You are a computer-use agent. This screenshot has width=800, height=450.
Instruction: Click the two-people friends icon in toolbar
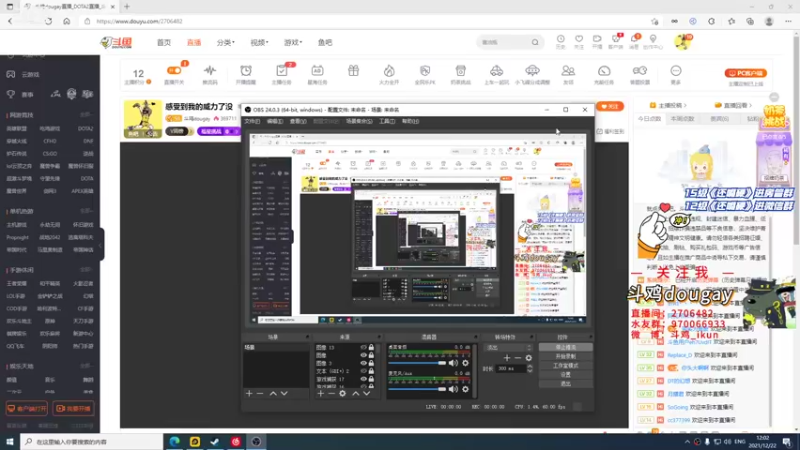568,70
